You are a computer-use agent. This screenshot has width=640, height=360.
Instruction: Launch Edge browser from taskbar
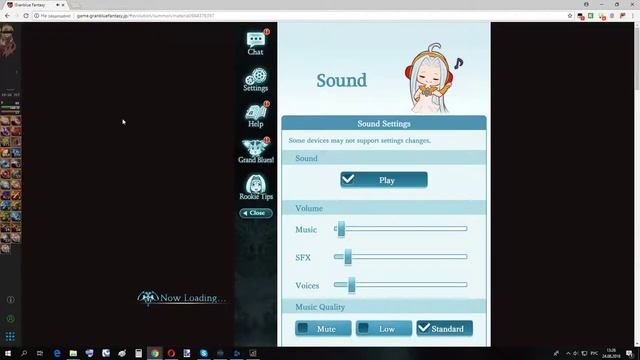pos(57,353)
